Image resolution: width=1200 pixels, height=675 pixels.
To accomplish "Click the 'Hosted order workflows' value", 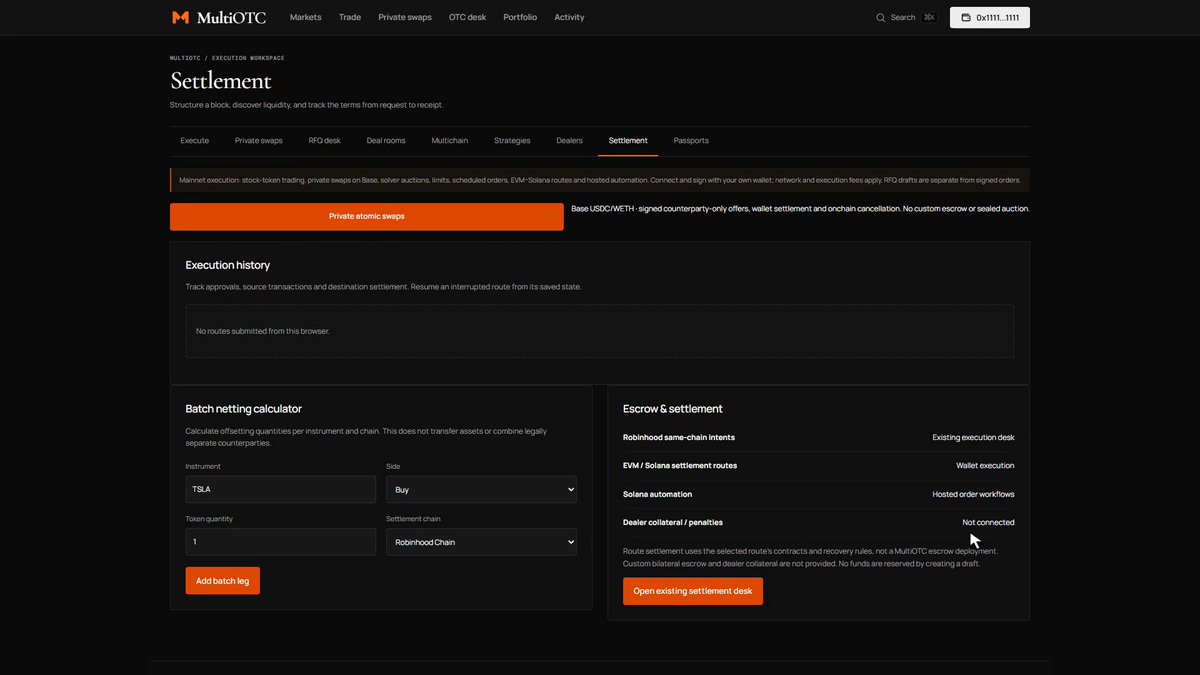I will (973, 494).
